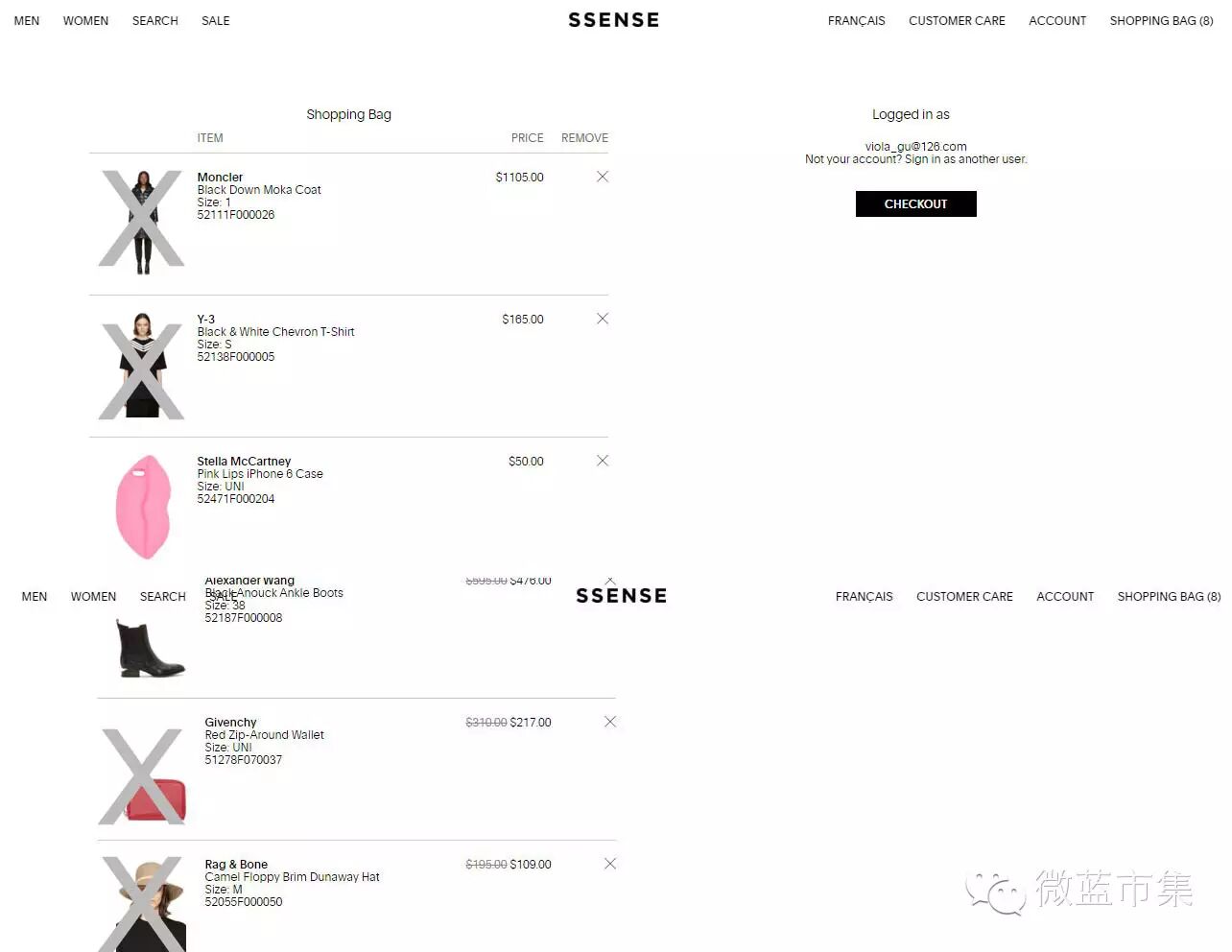1232x952 pixels.
Task: Open the pink lips iPhone case thumbnail
Action: [x=142, y=507]
